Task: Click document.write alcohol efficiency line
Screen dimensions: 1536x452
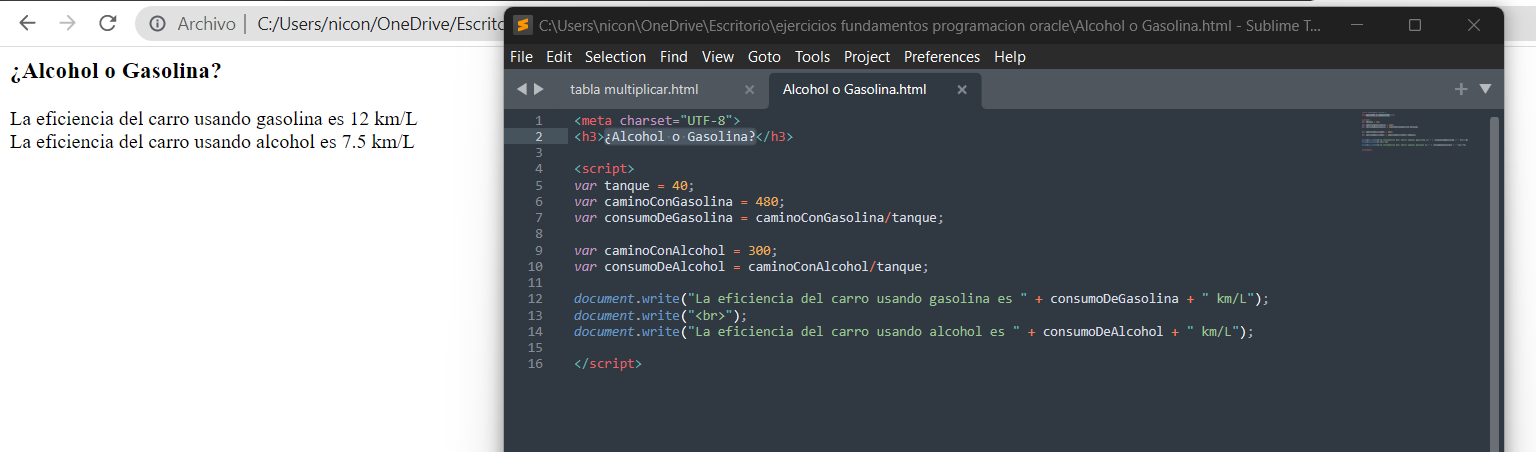Action: click(913, 331)
